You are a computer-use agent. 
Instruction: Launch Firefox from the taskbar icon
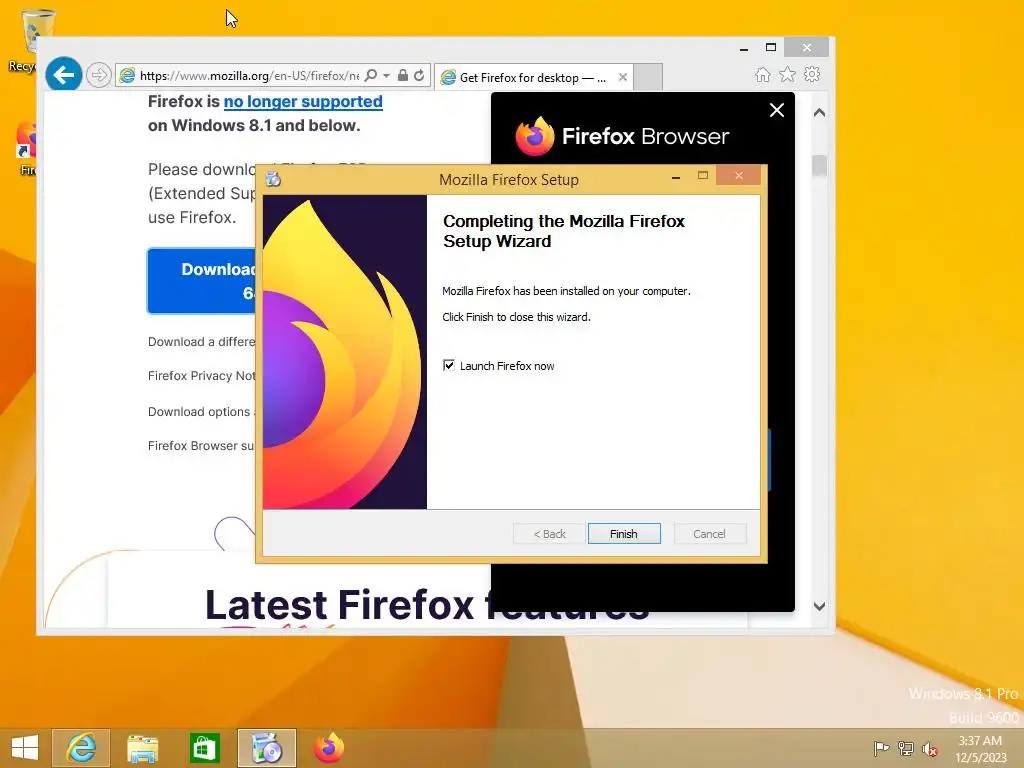(x=328, y=748)
